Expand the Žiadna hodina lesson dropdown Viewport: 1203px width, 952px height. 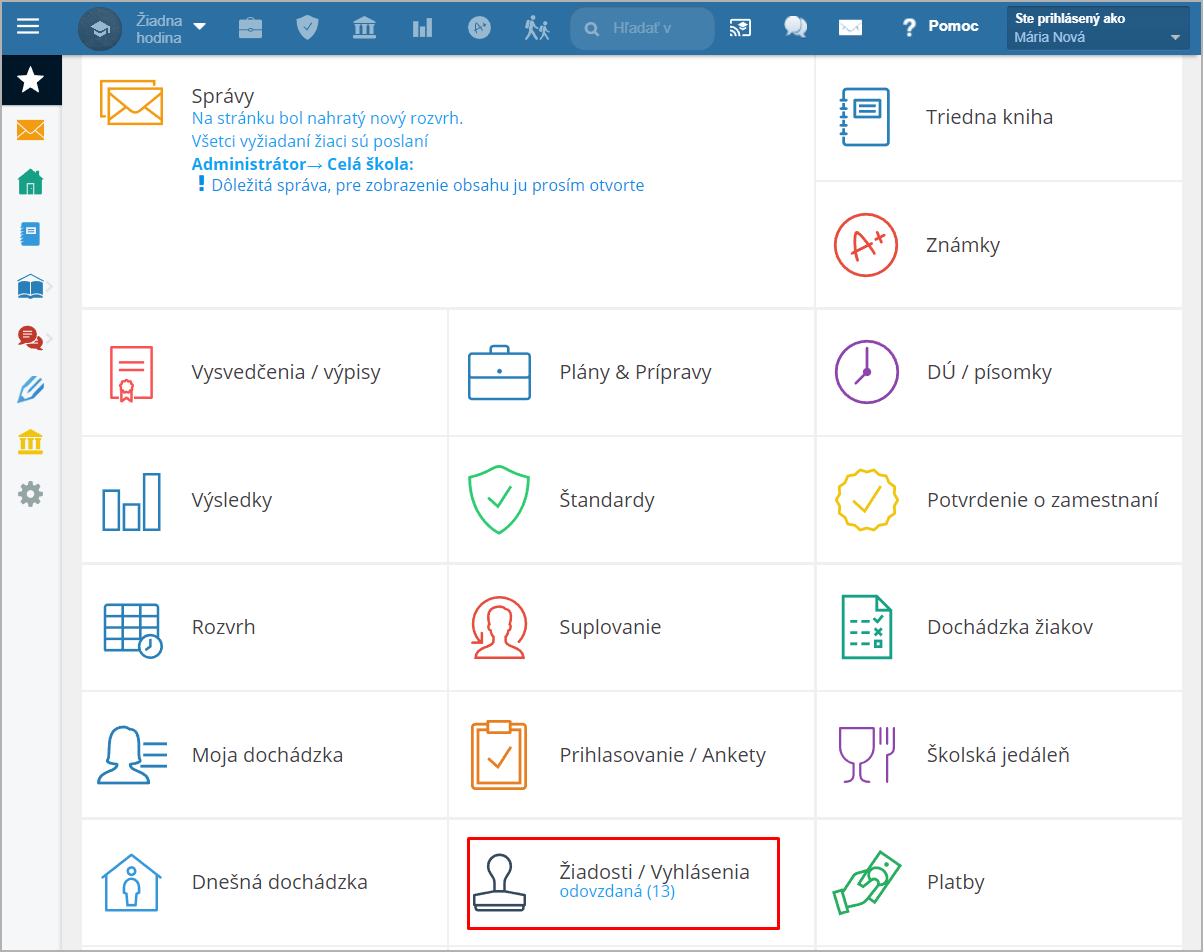(171, 28)
